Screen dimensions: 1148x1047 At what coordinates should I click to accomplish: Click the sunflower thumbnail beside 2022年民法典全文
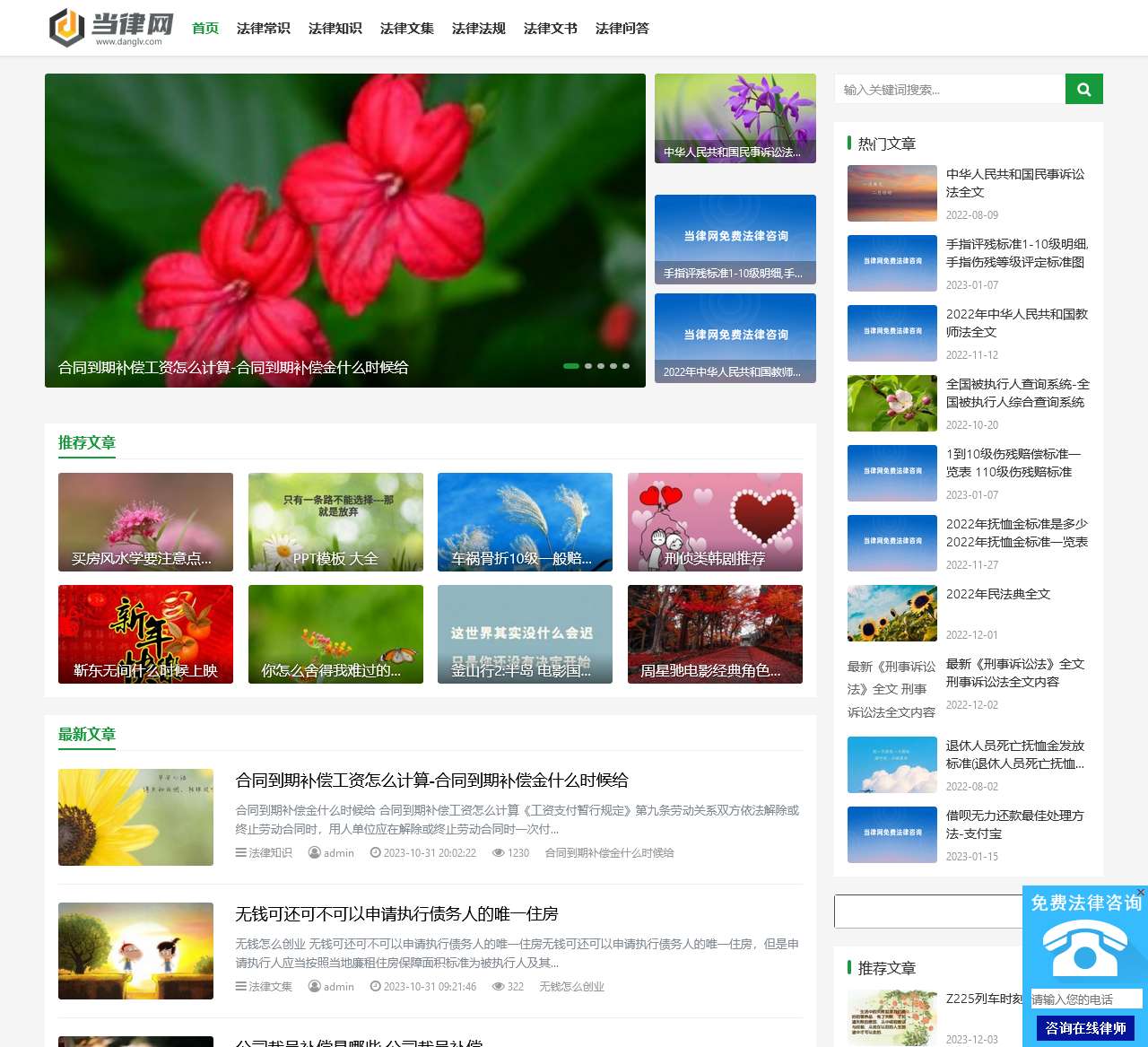coord(892,613)
